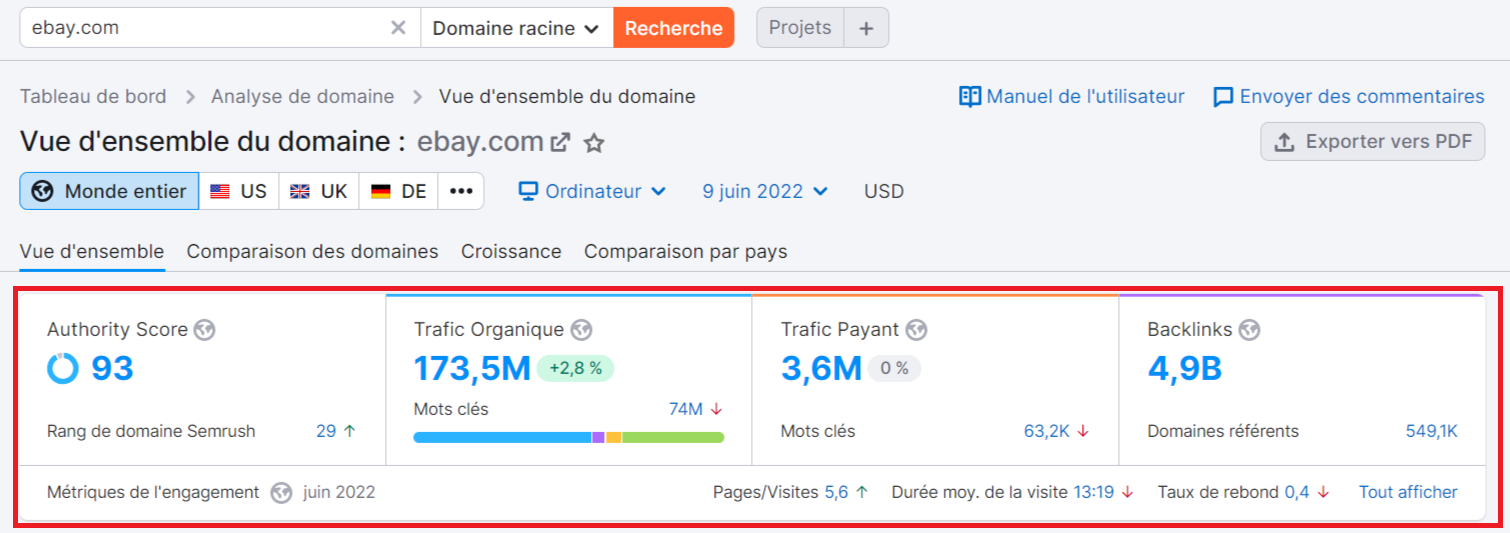
Task: Add a new project with plus icon
Action: click(x=866, y=28)
